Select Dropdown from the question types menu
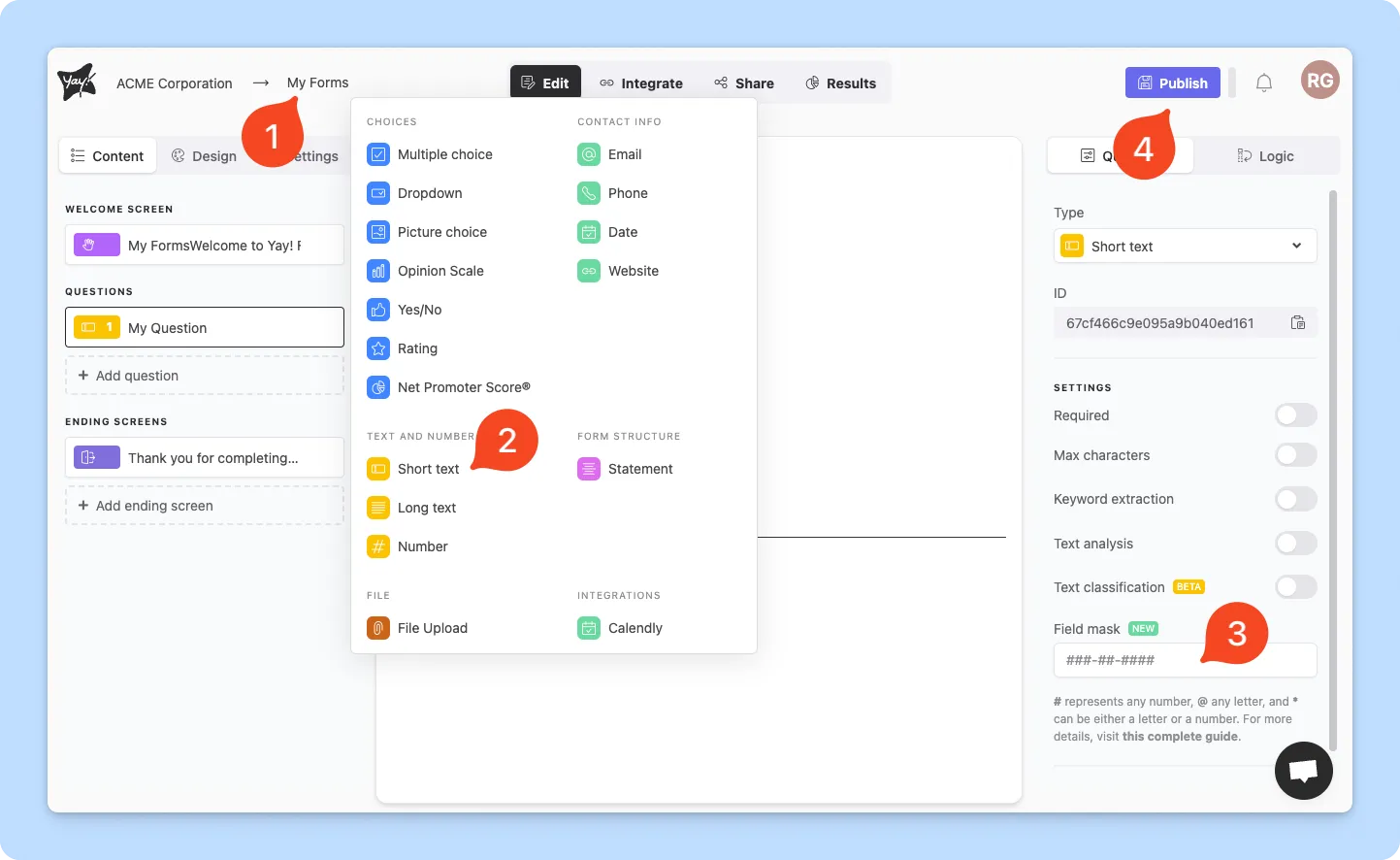 coord(430,193)
